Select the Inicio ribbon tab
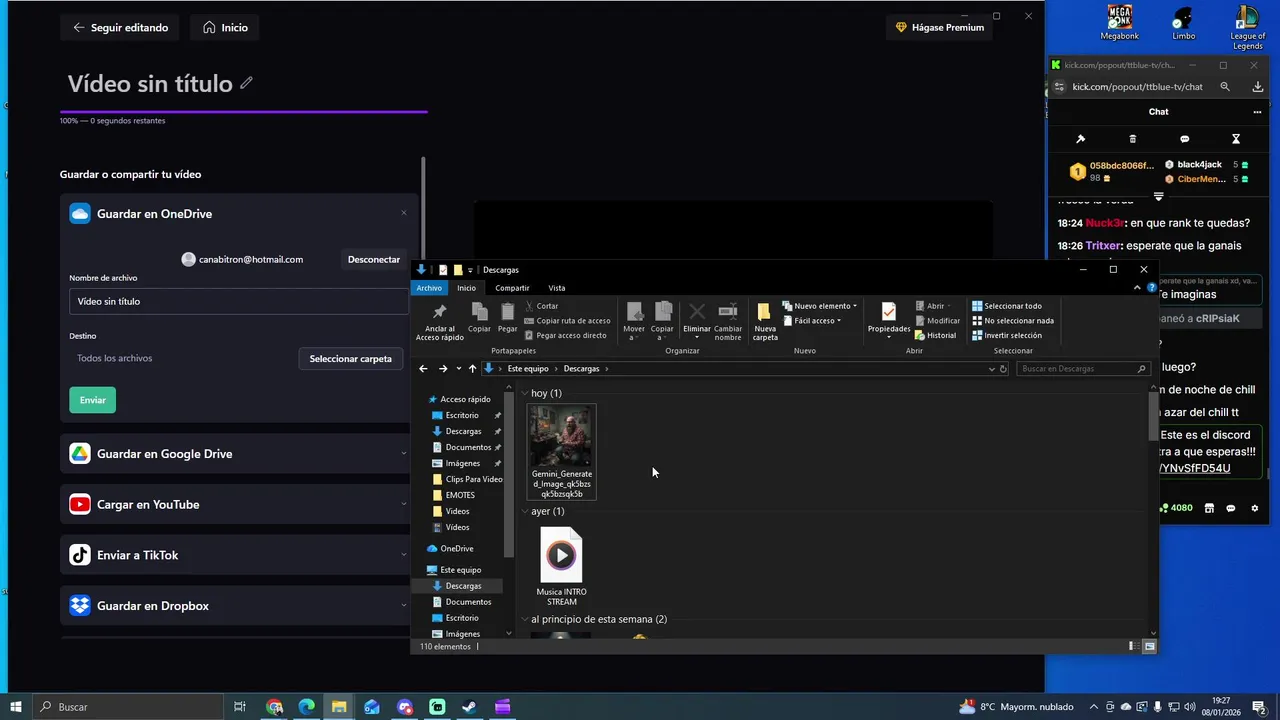This screenshot has width=1280, height=720. [x=467, y=288]
